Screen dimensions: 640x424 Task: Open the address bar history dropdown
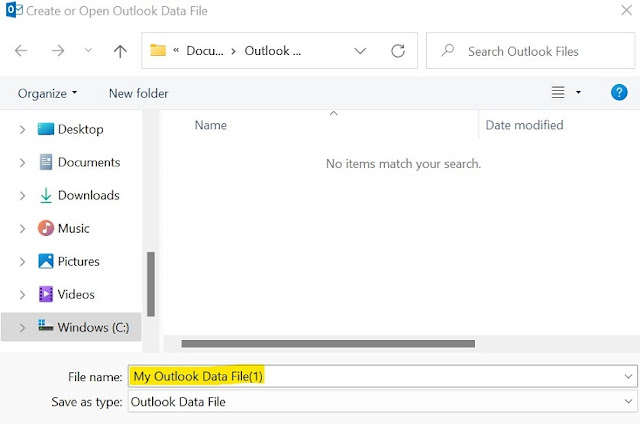360,51
